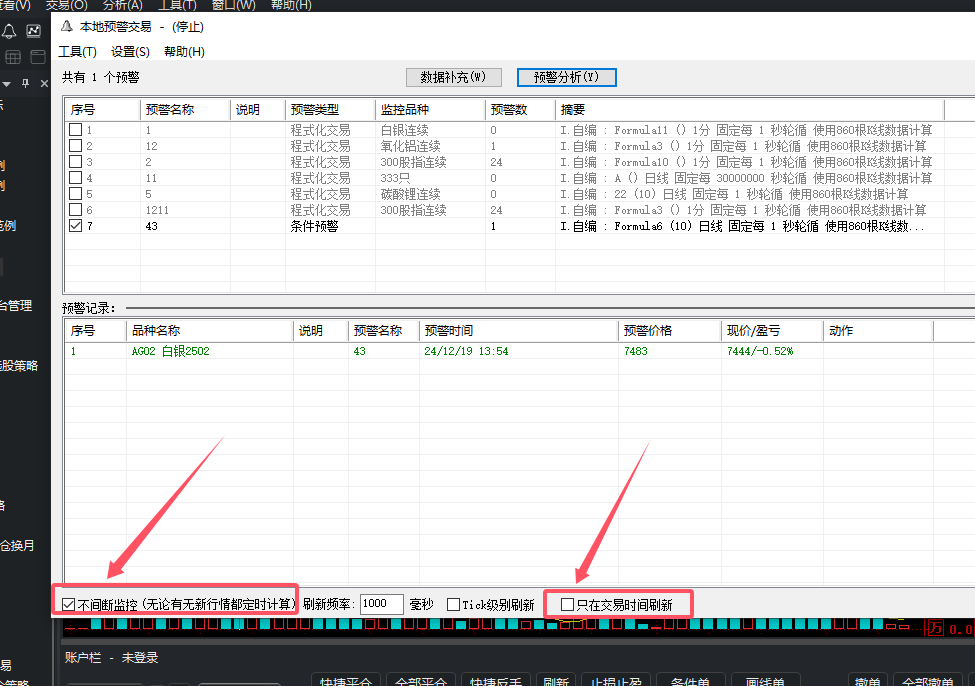Viewport: 975px width, 686px height.
Task: Enable the Tick级别刷新 checkbox
Action: click(x=453, y=604)
